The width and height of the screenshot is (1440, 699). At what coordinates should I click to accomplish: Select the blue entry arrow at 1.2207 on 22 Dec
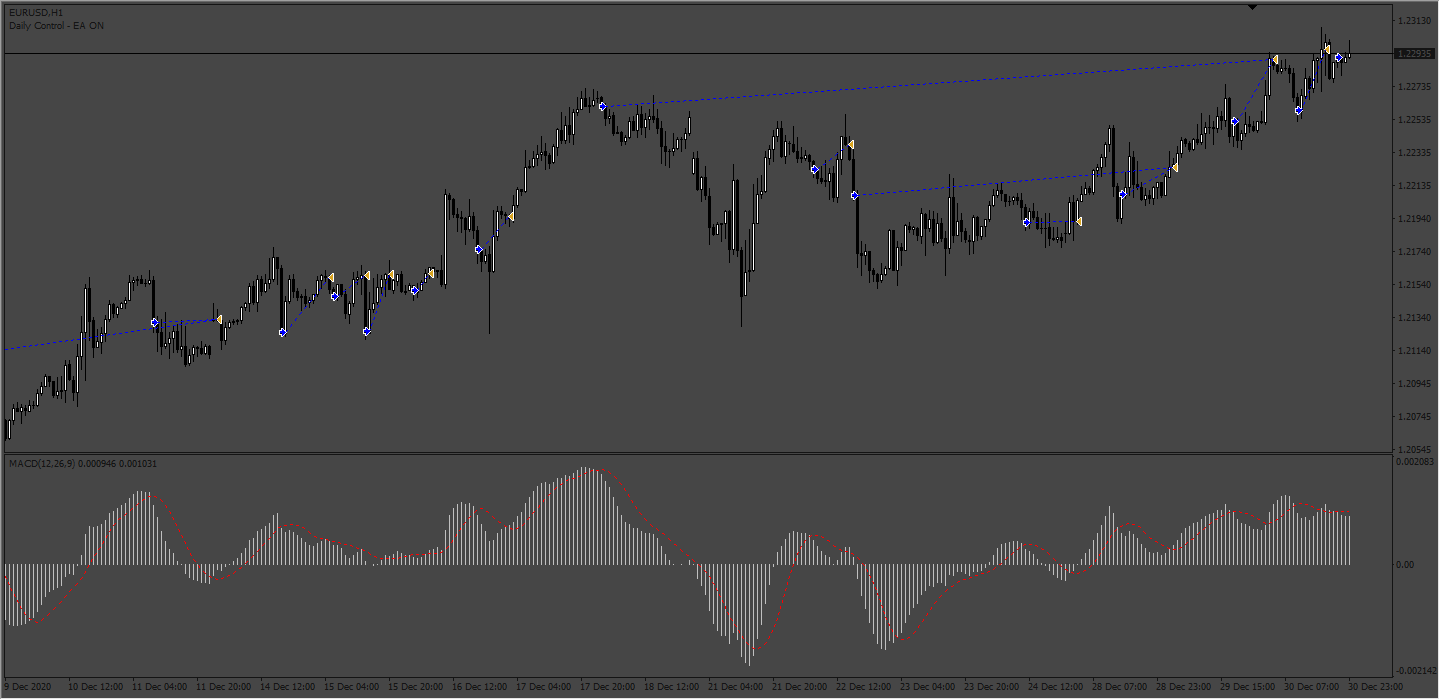coord(854,196)
